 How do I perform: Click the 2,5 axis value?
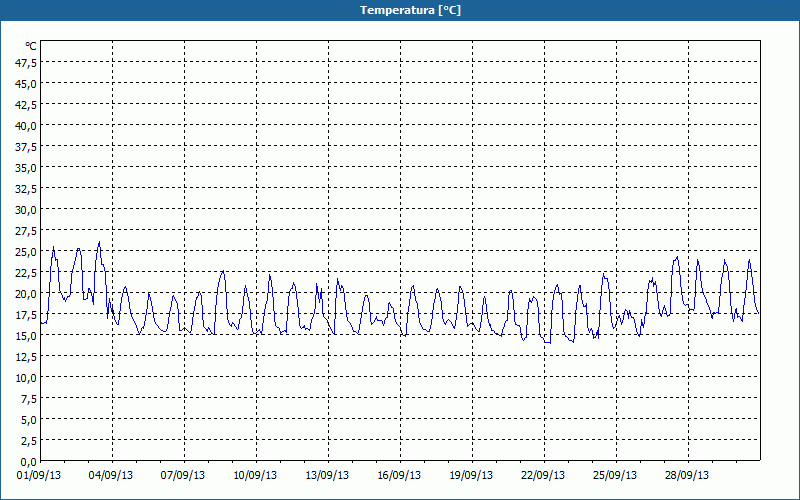pos(29,441)
